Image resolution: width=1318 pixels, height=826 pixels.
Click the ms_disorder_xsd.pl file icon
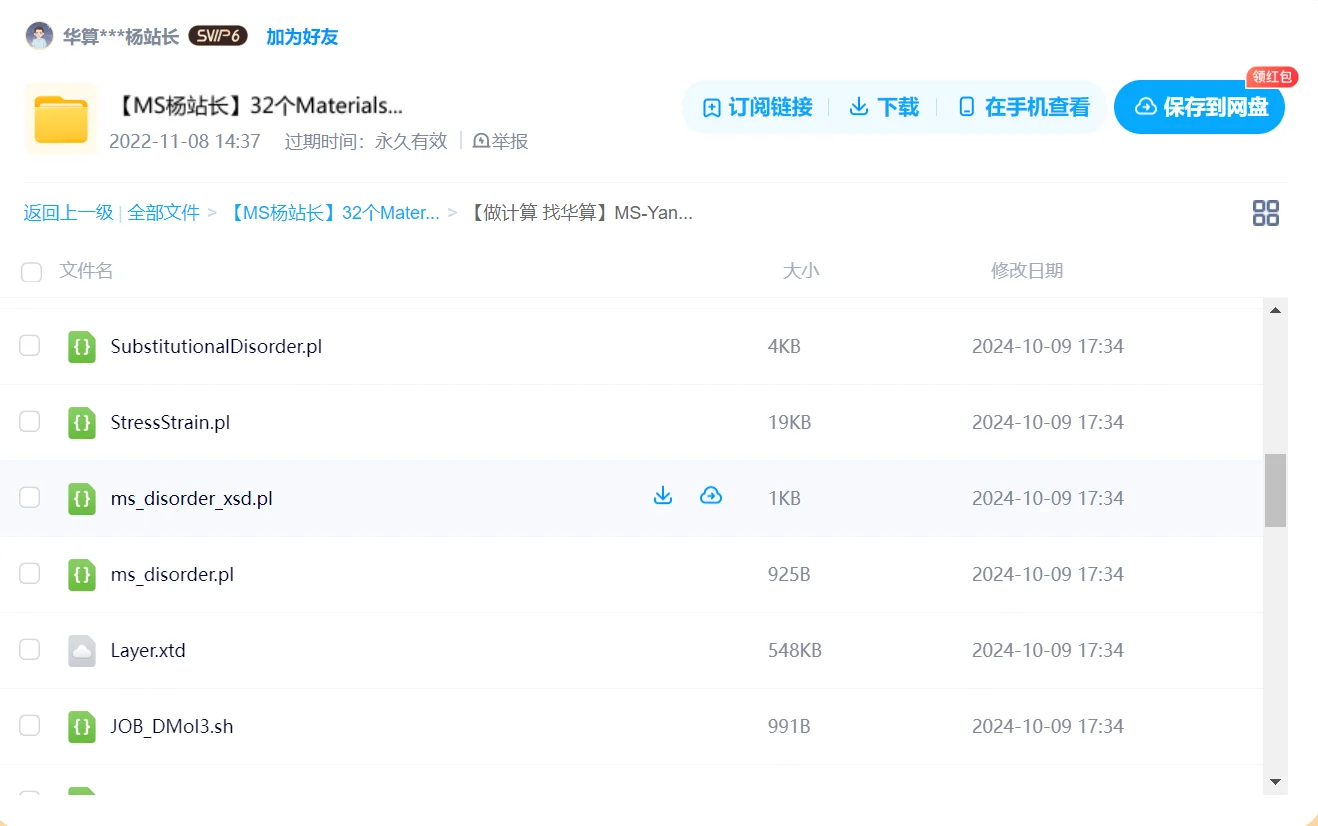[x=82, y=499]
